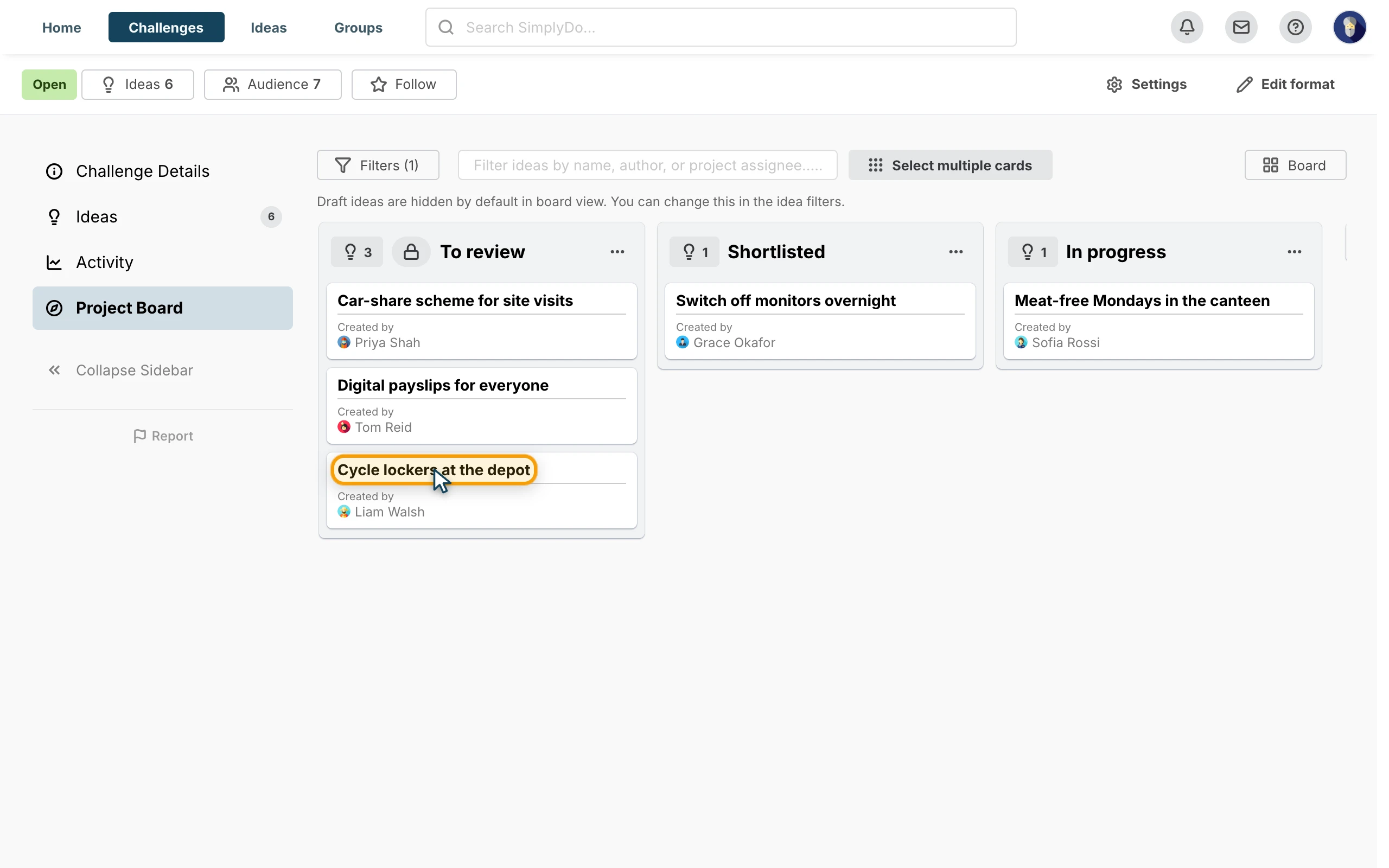Follow this challenge with the star button
The image size is (1389, 868).
tap(404, 85)
